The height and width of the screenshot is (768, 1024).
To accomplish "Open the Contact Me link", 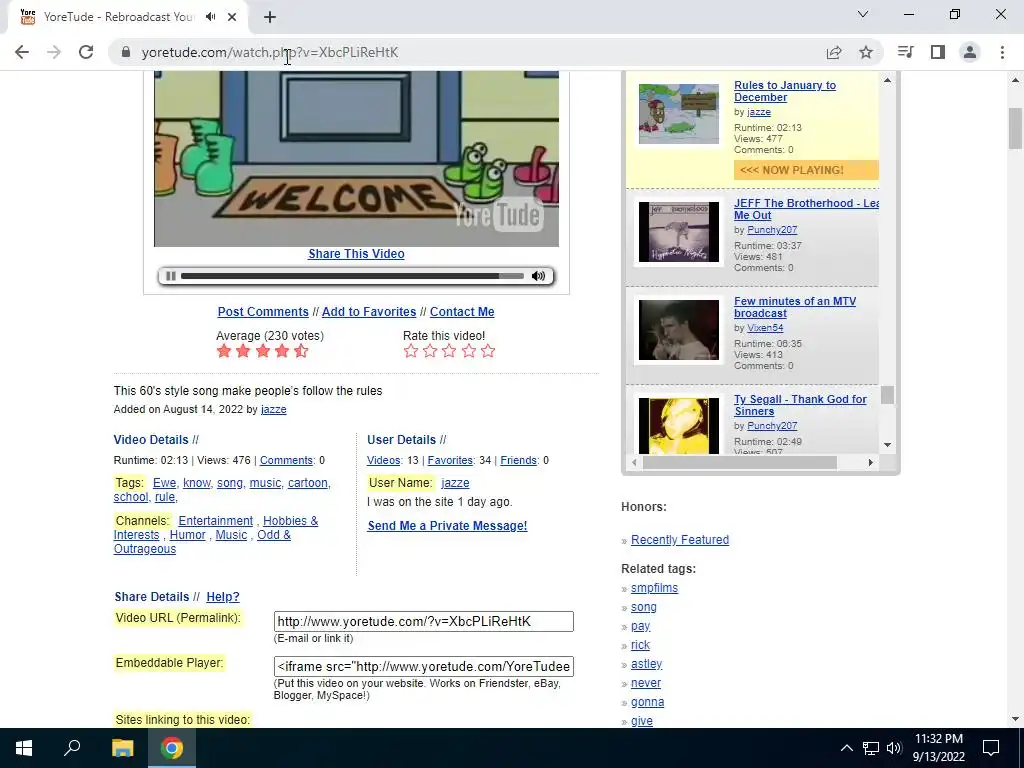I will pyautogui.click(x=462, y=312).
